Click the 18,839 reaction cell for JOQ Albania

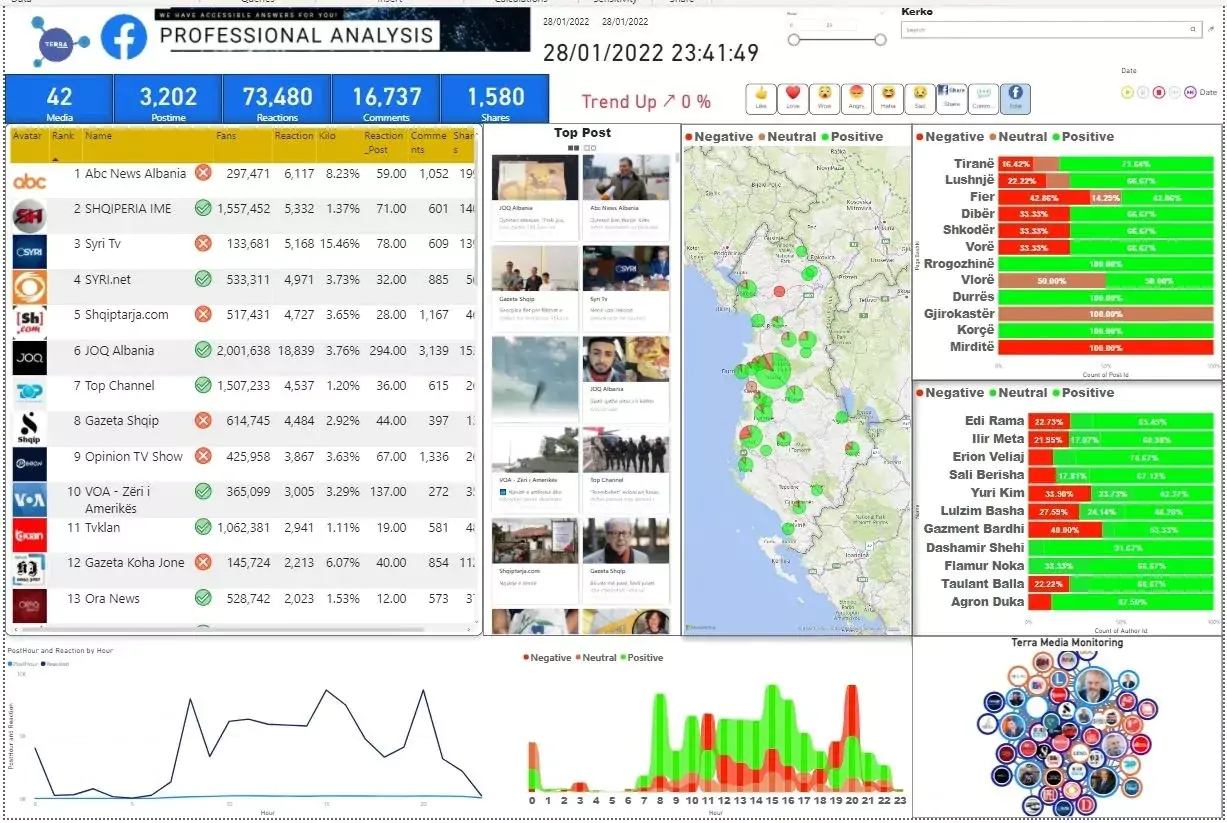pyautogui.click(x=295, y=350)
